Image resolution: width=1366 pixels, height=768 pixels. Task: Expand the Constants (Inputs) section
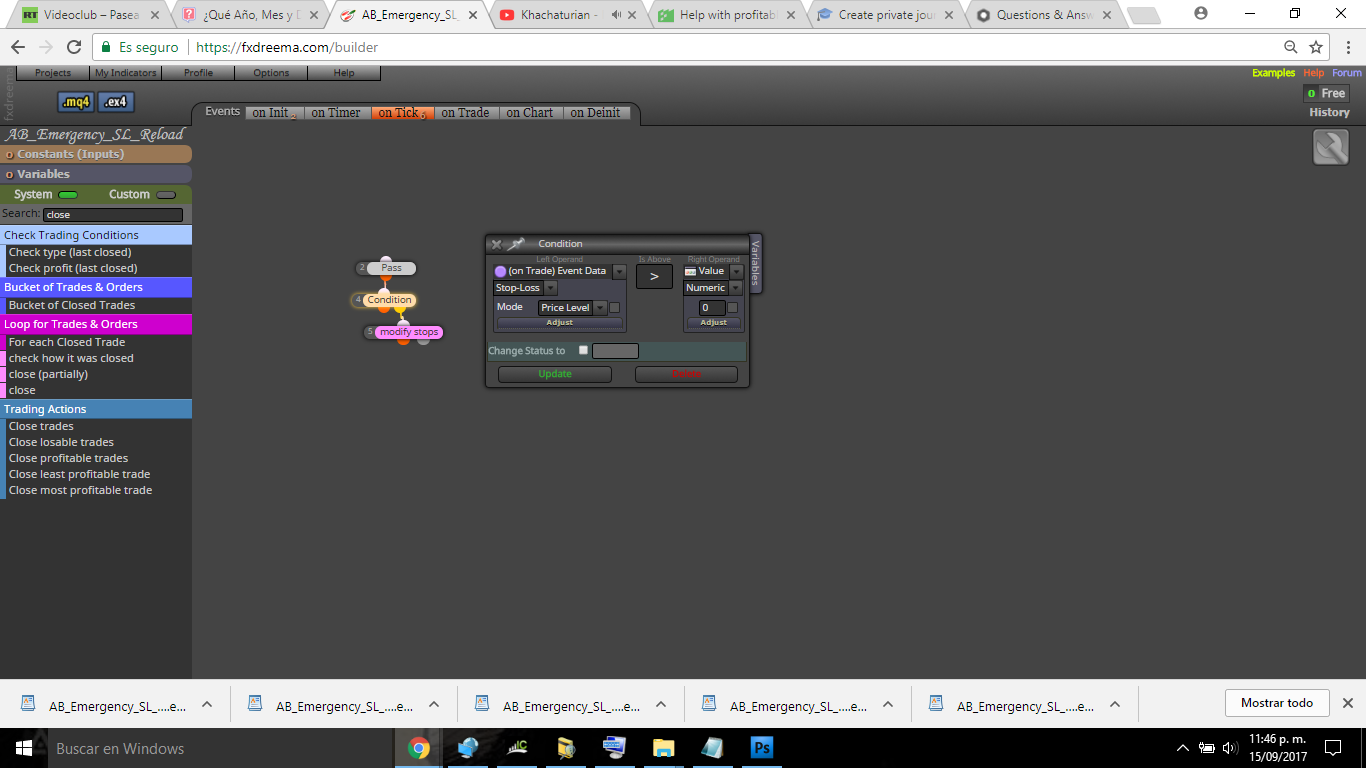(x=96, y=154)
